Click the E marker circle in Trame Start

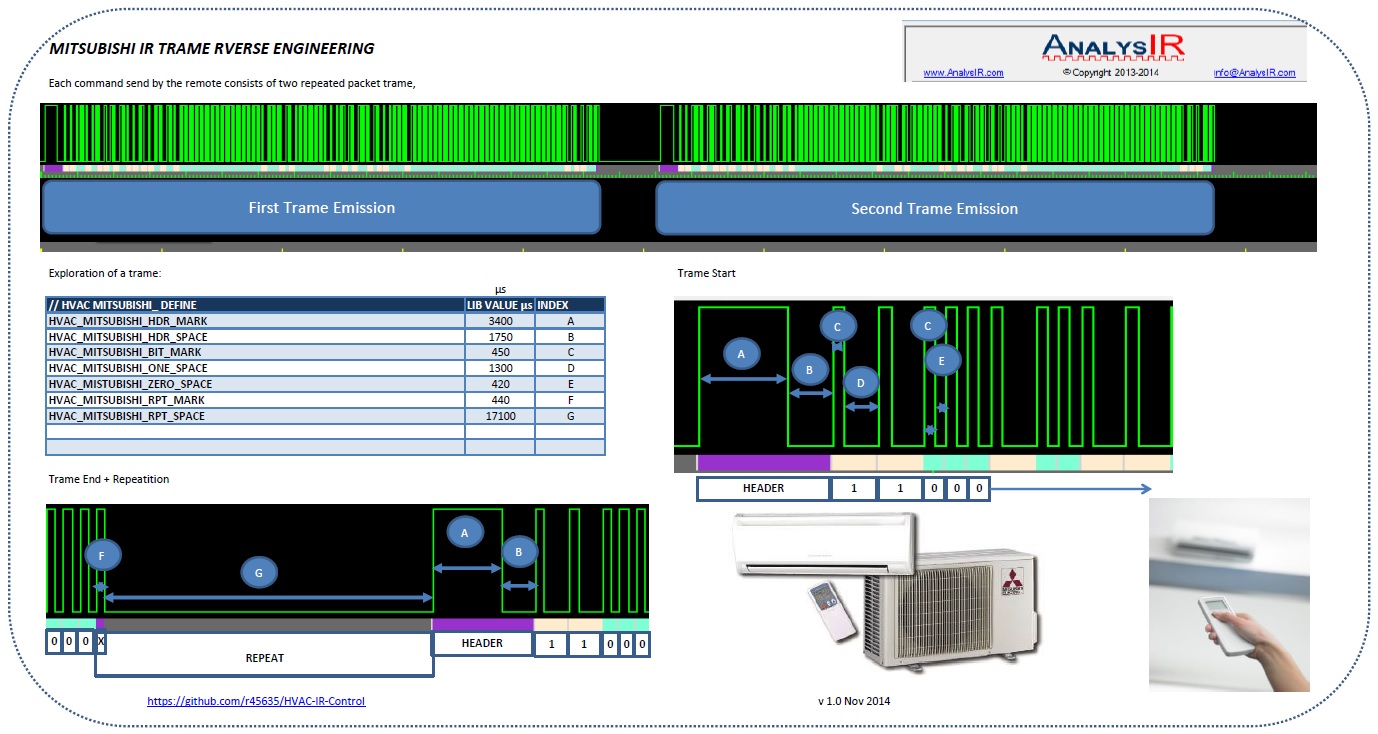click(941, 360)
